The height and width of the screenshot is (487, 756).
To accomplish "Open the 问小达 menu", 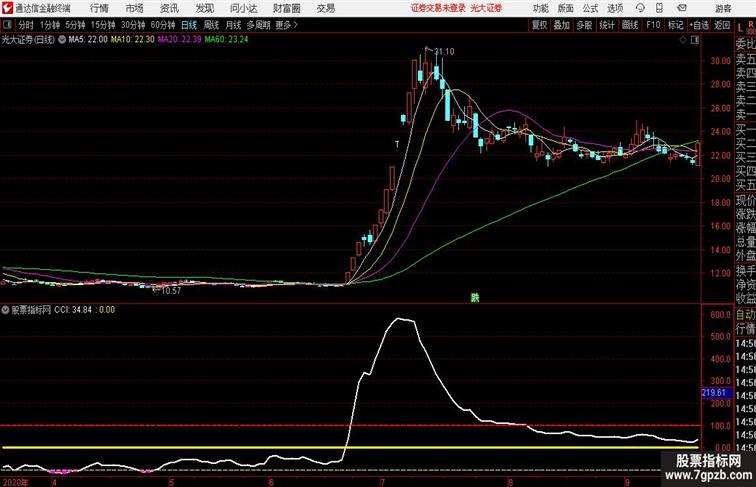I will pyautogui.click(x=243, y=8).
